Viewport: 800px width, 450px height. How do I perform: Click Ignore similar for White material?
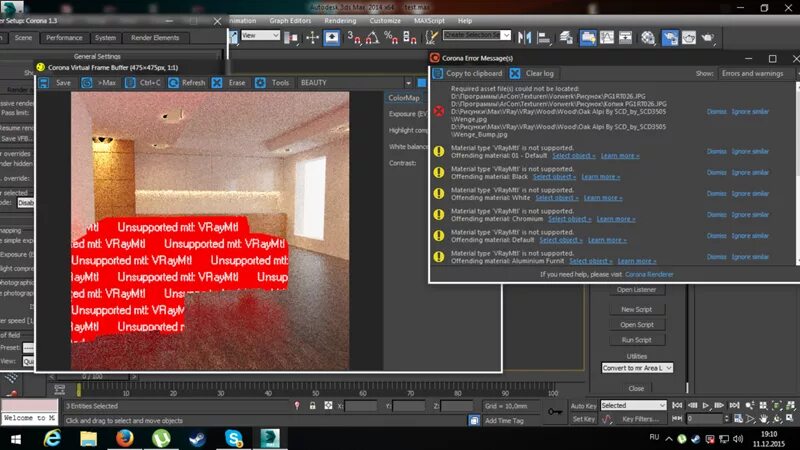750,194
